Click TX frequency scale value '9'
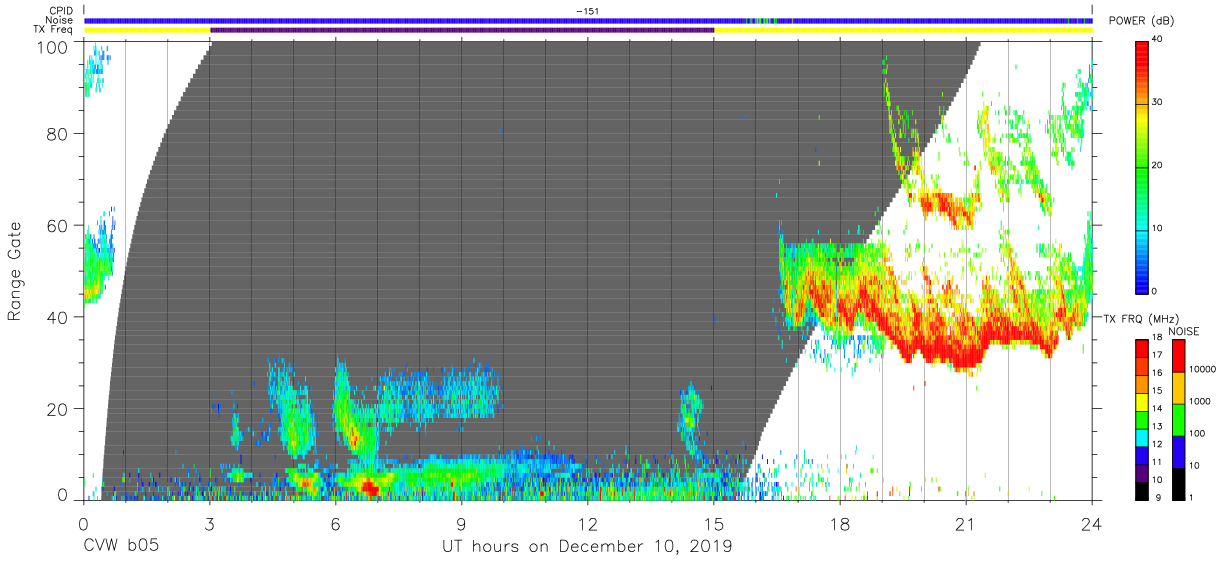This screenshot has height=567, width=1228. point(1160,497)
